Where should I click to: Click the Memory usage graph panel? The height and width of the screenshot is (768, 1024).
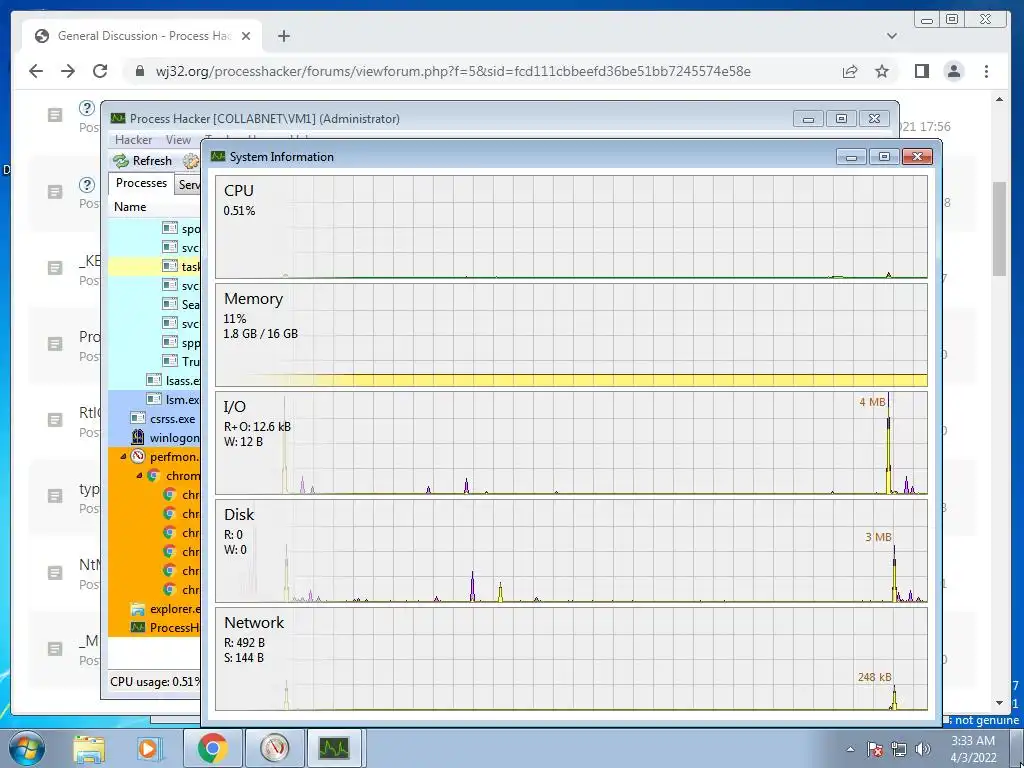[x=571, y=335]
